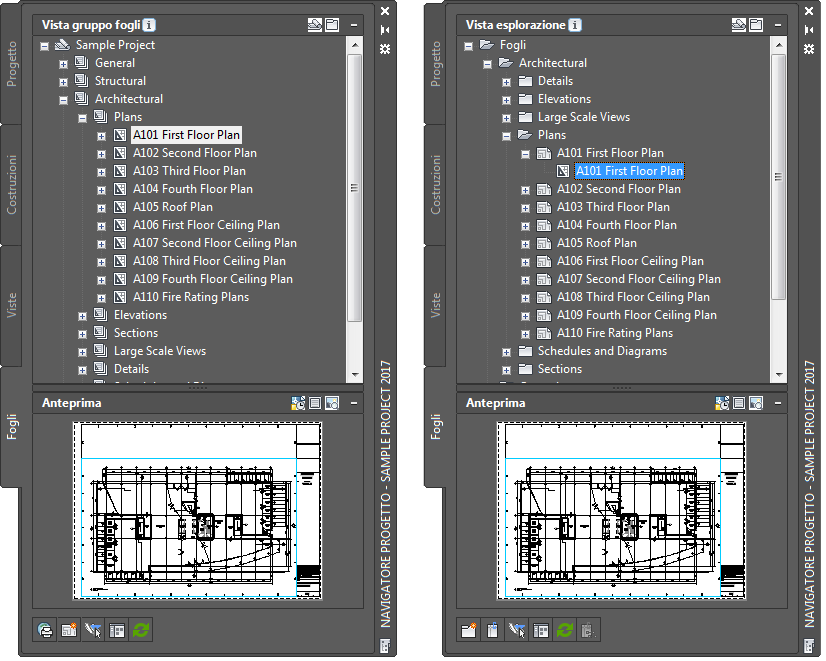Click first preview mode icon in Vista esplorazione Anteprima

click(722, 403)
